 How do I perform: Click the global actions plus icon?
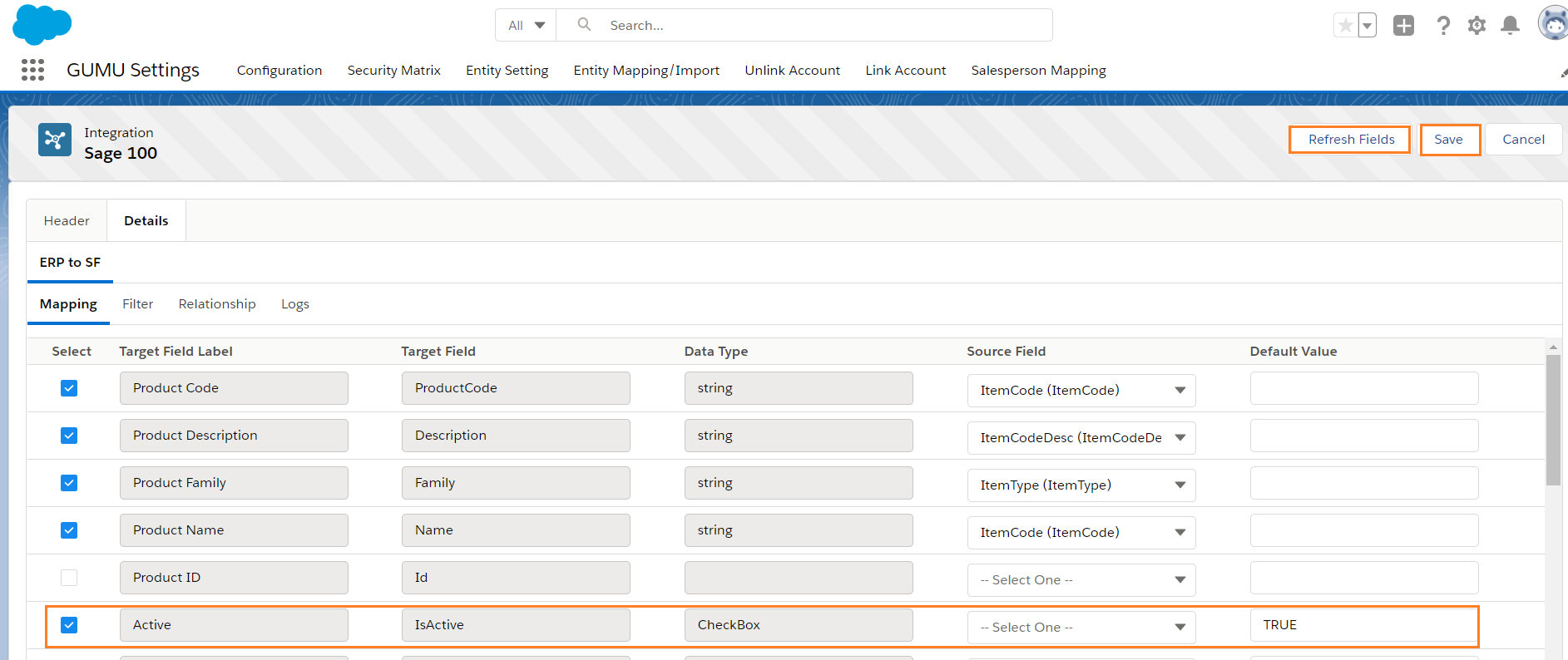(1404, 26)
